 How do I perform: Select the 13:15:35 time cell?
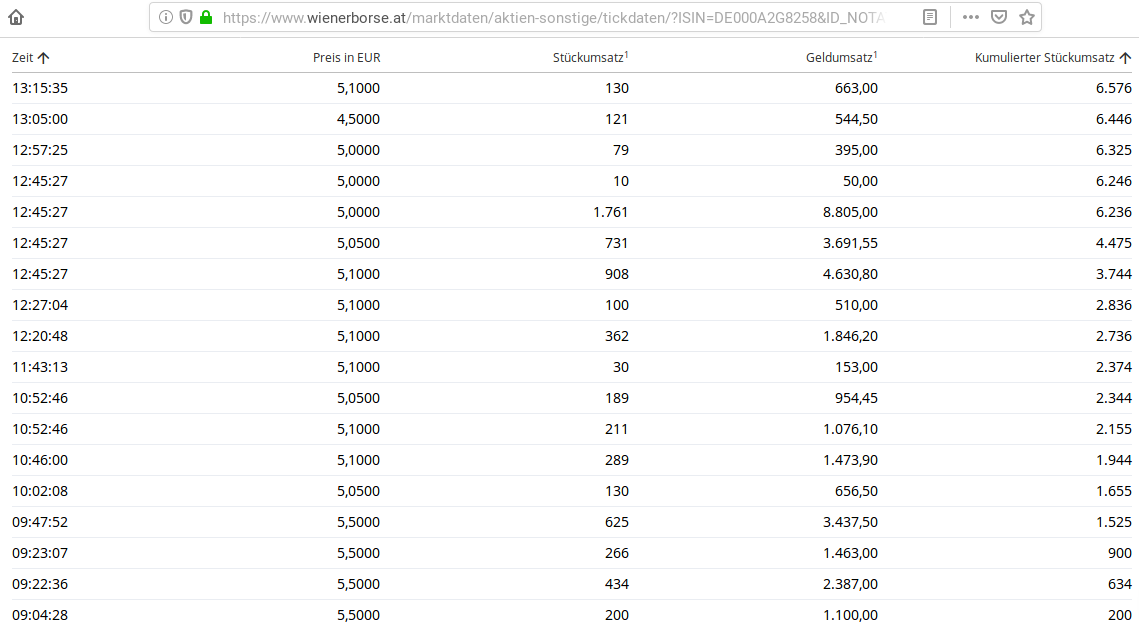[x=40, y=88]
